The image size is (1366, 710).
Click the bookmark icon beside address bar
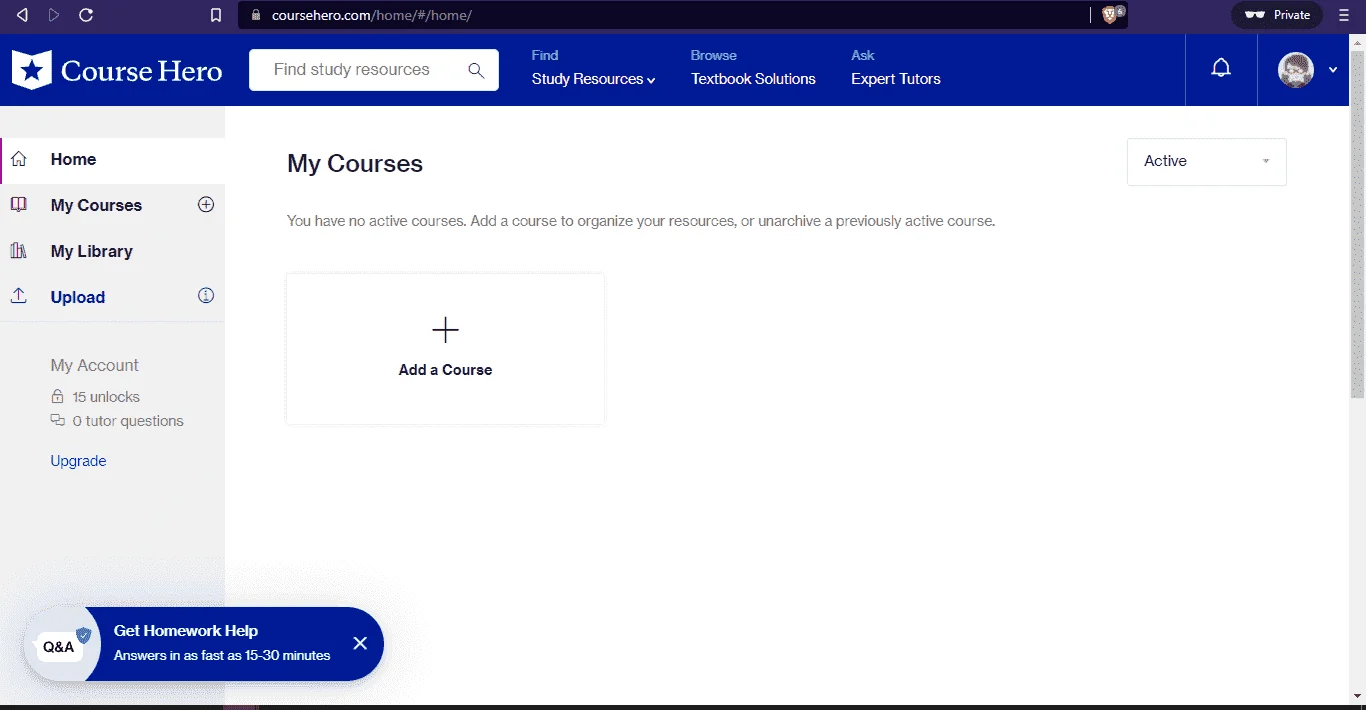[x=215, y=15]
